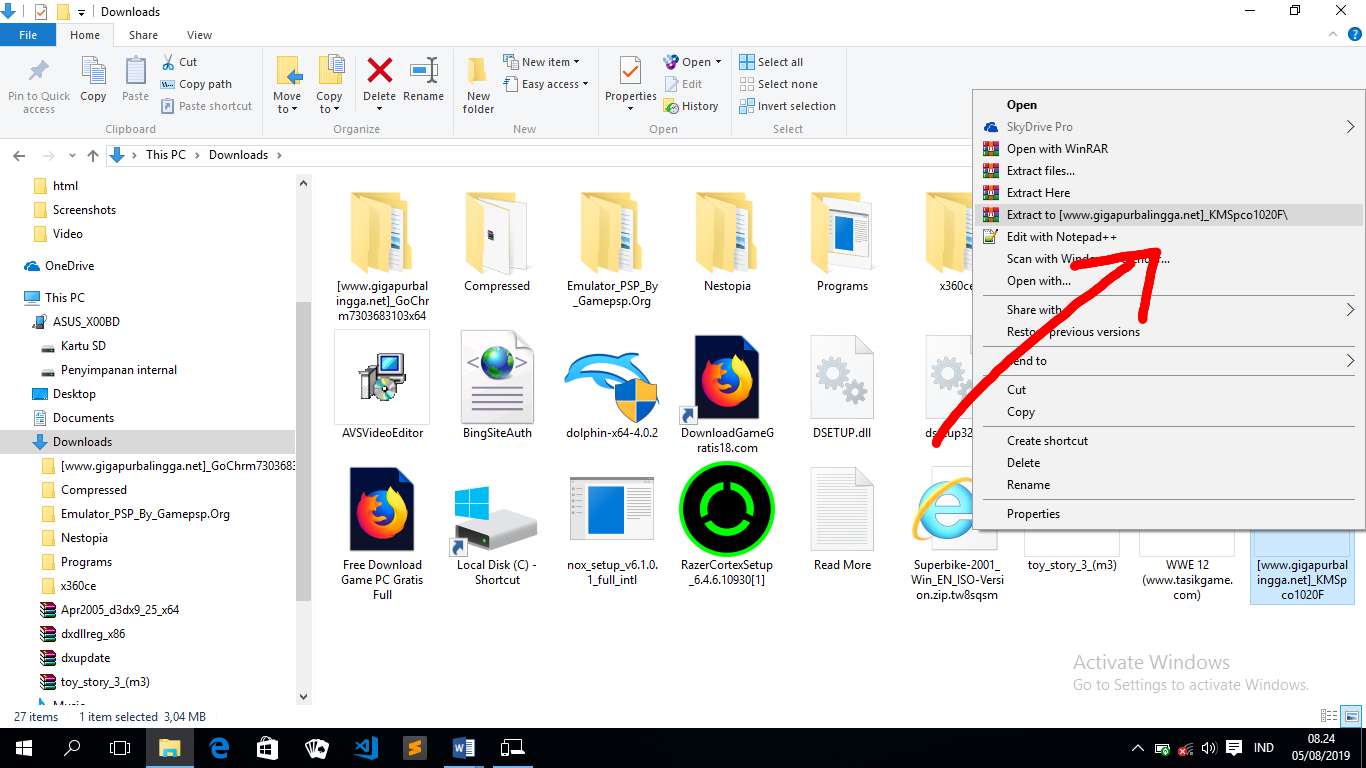Select nox_setup_v6.1.0.1_full_intl file
Image resolution: width=1366 pixels, height=768 pixels.
(x=612, y=510)
